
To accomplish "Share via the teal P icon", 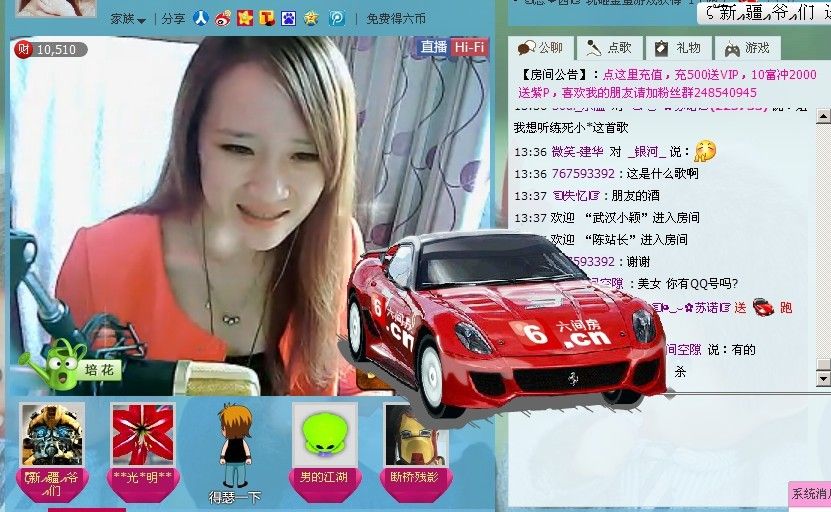I will pos(337,19).
